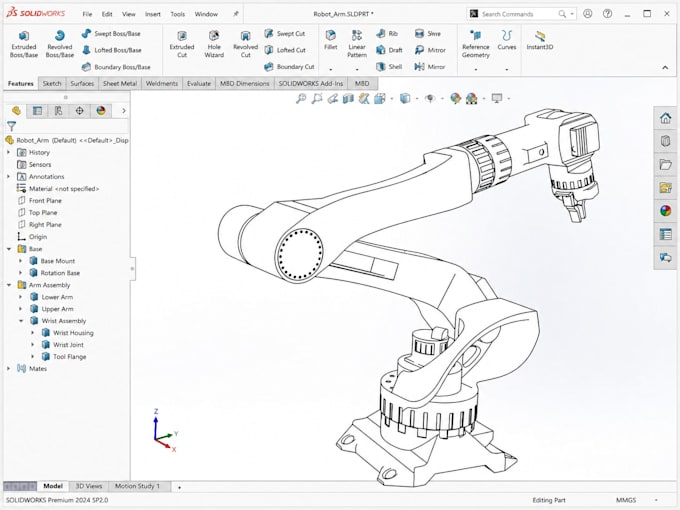The width and height of the screenshot is (680, 510).
Task: Select the Front Plane item
Action: pos(39,201)
